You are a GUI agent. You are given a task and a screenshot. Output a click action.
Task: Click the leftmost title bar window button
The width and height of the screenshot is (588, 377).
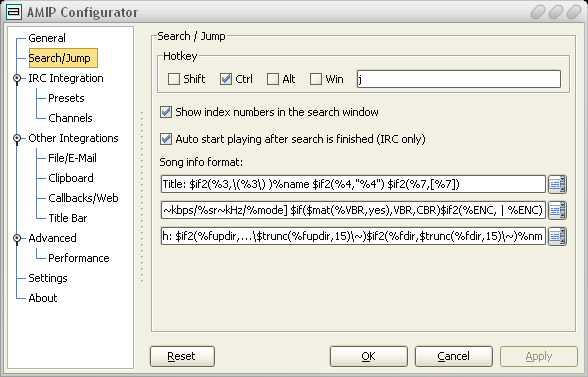tap(538, 12)
